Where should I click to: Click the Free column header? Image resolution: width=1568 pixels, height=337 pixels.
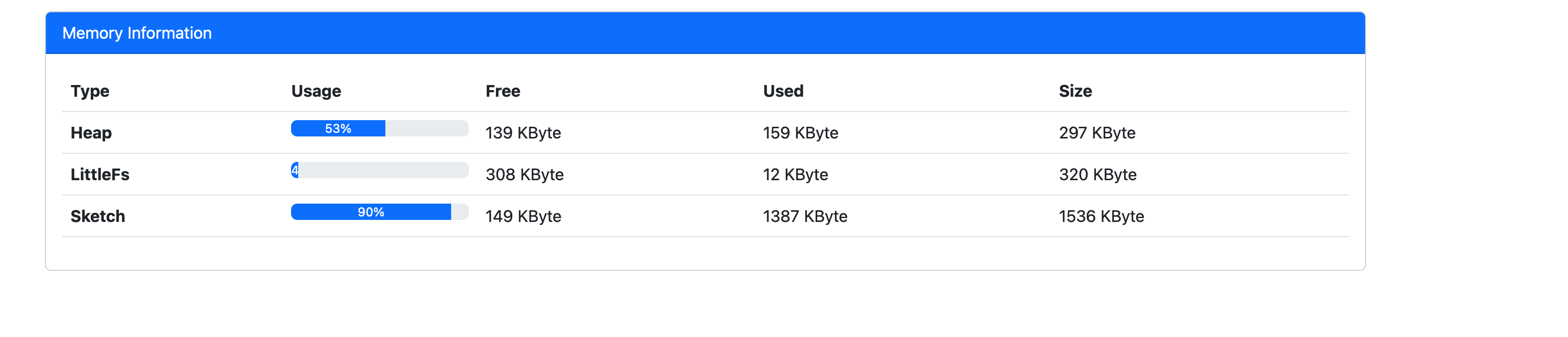[502, 91]
